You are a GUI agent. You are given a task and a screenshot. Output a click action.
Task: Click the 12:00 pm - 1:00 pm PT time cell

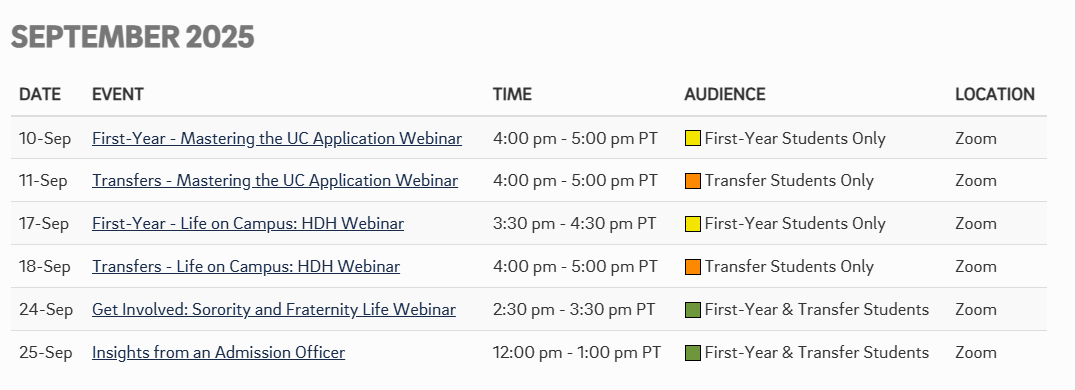click(x=577, y=352)
